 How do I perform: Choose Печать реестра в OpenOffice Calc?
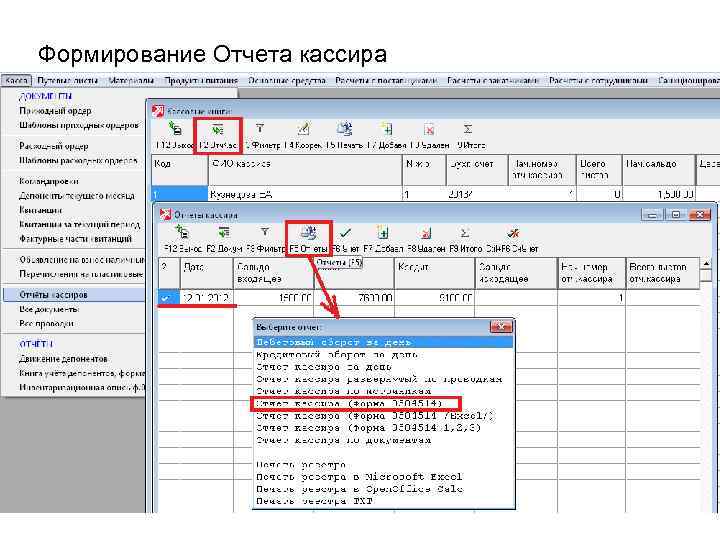pos(383,489)
